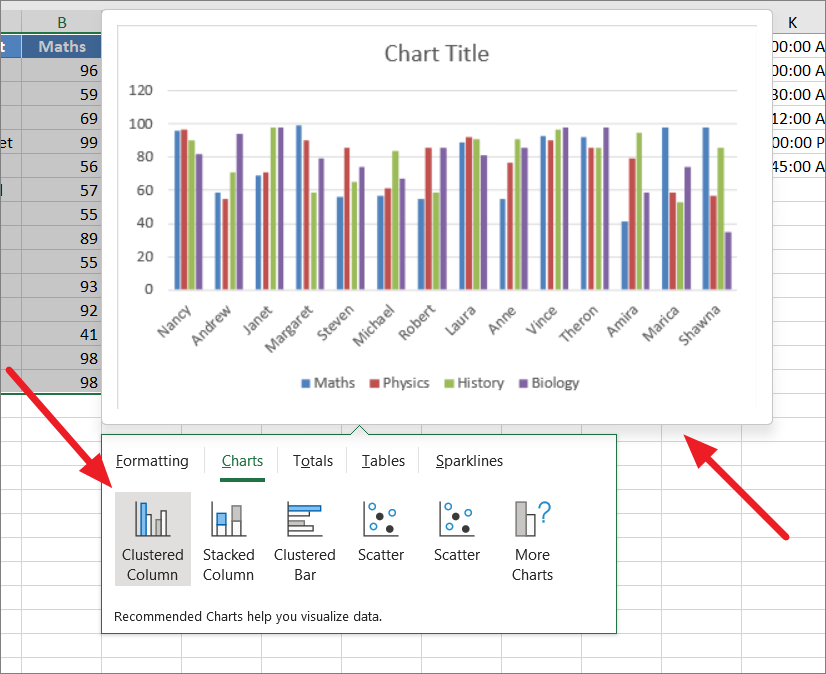
Task: Select the Charts tab
Action: [242, 461]
